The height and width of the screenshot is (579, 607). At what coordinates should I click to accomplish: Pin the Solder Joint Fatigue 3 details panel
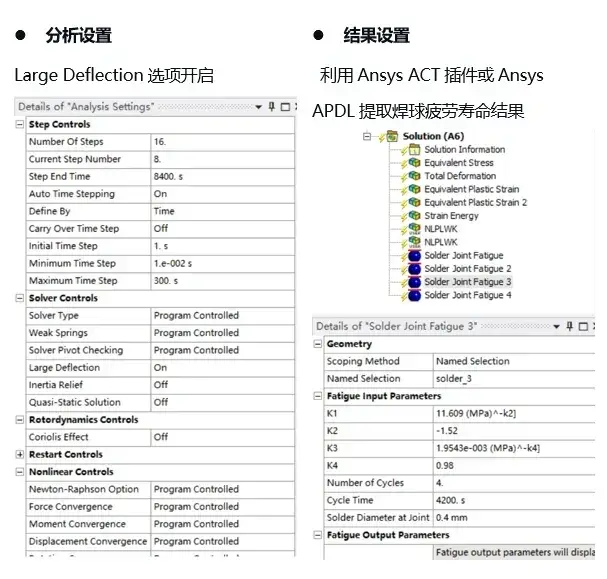(569, 326)
